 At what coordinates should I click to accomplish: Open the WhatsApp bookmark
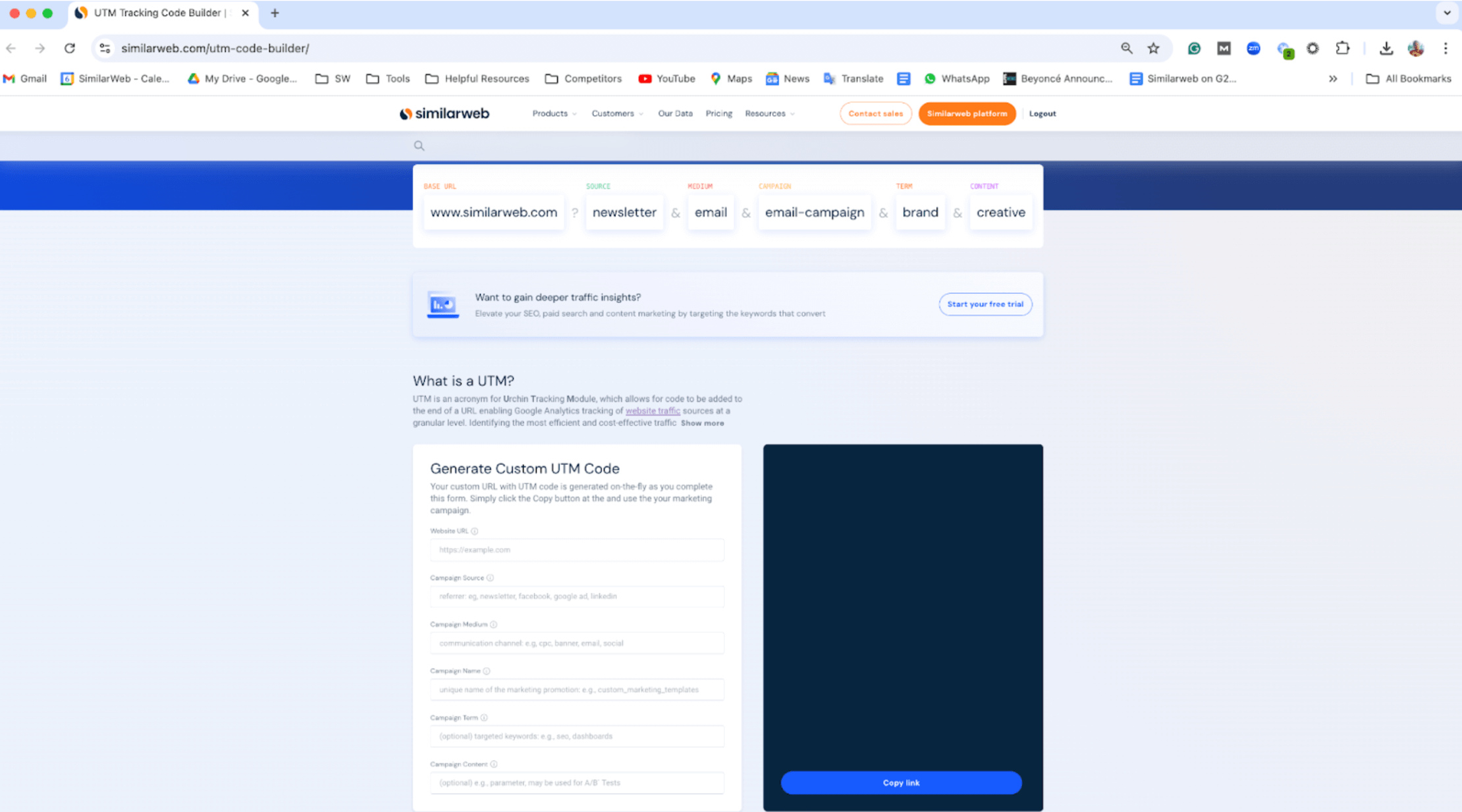(957, 78)
